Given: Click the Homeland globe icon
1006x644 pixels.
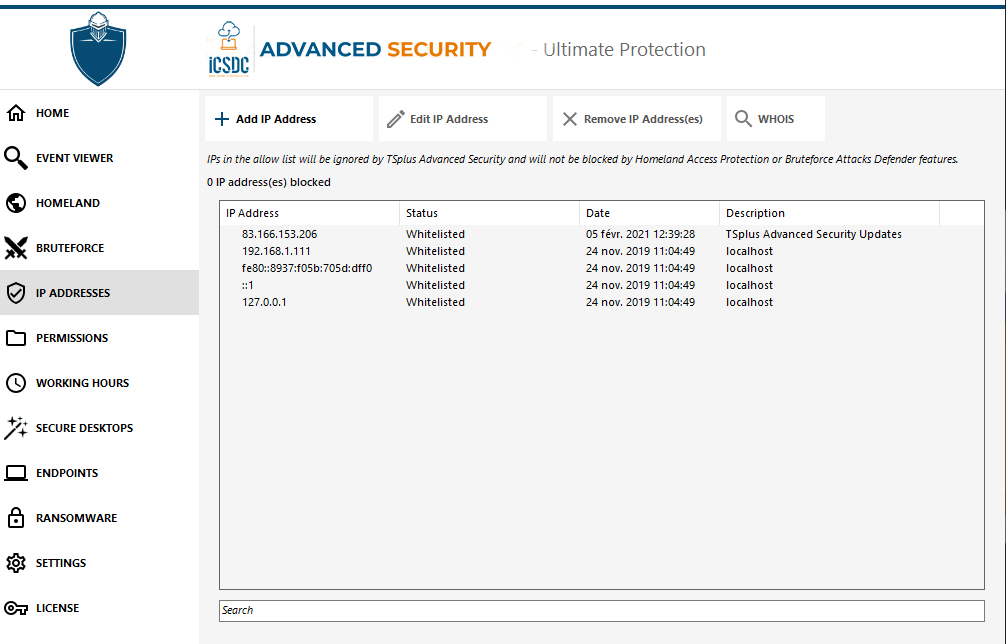Looking at the screenshot, I should click(x=16, y=203).
